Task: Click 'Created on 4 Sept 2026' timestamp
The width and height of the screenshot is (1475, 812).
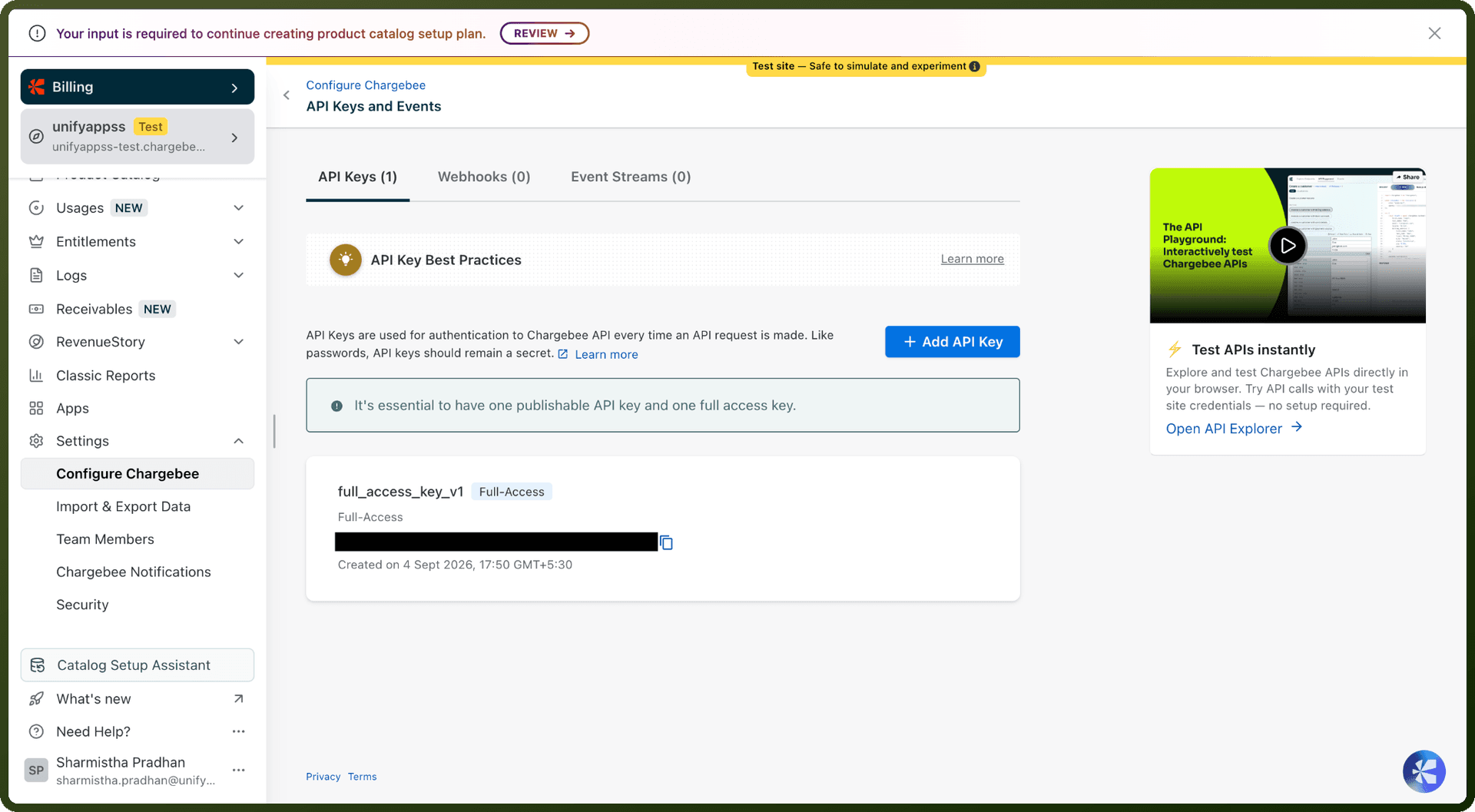Action: pyautogui.click(x=455, y=565)
